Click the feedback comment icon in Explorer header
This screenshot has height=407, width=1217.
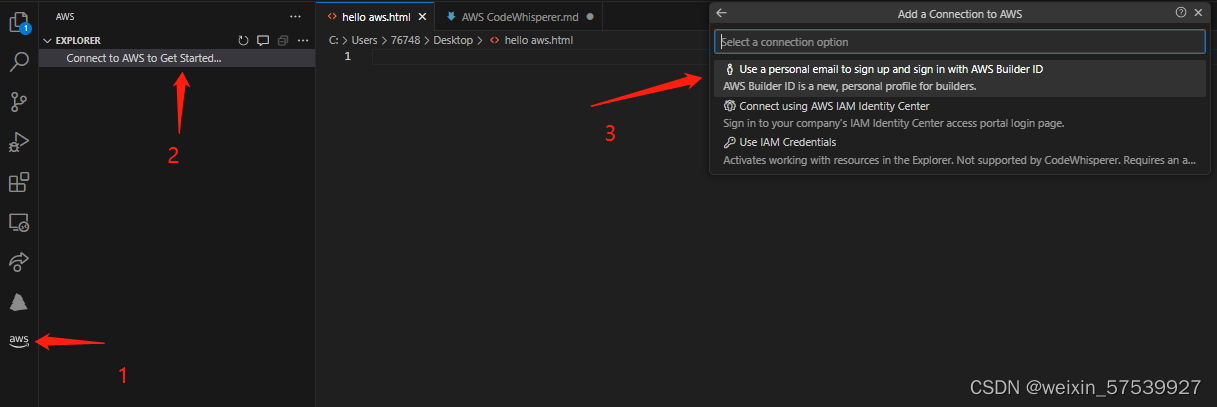tap(263, 41)
